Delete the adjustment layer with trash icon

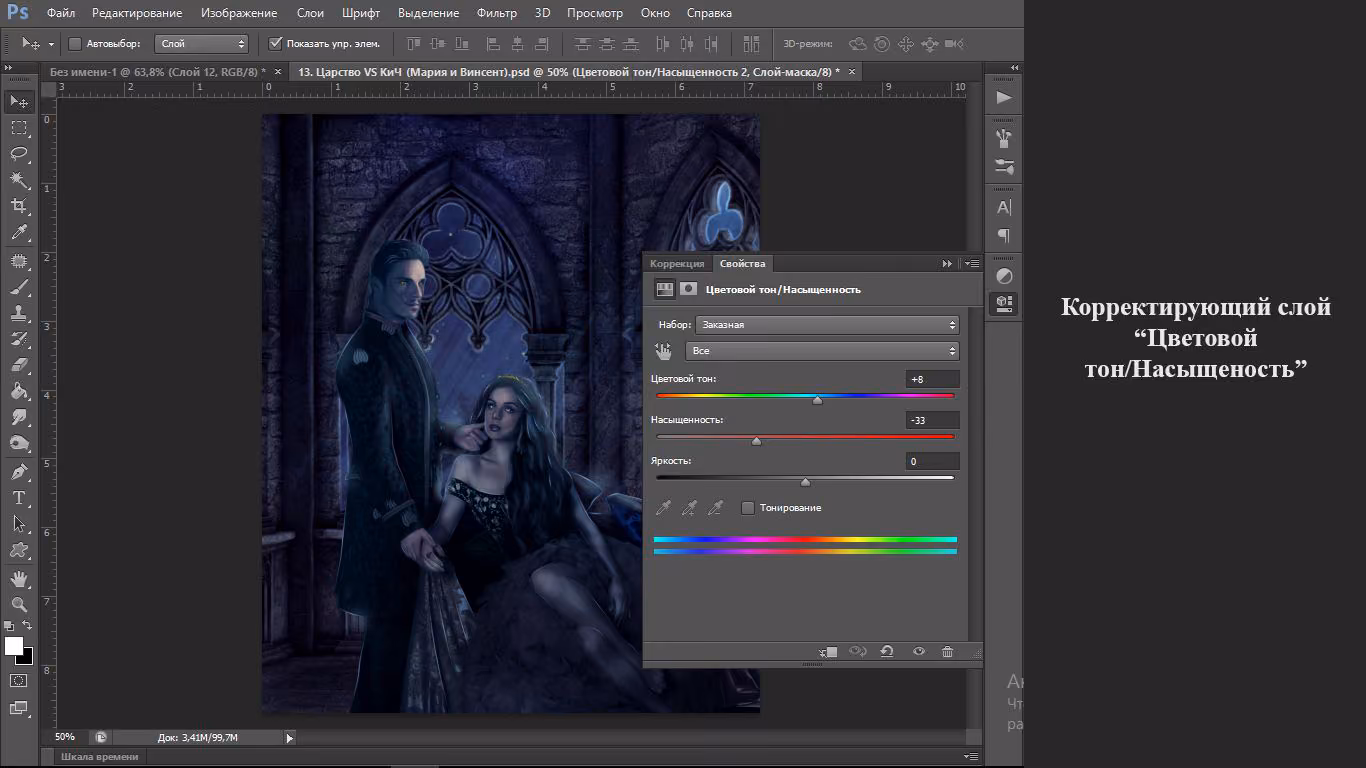pos(947,652)
